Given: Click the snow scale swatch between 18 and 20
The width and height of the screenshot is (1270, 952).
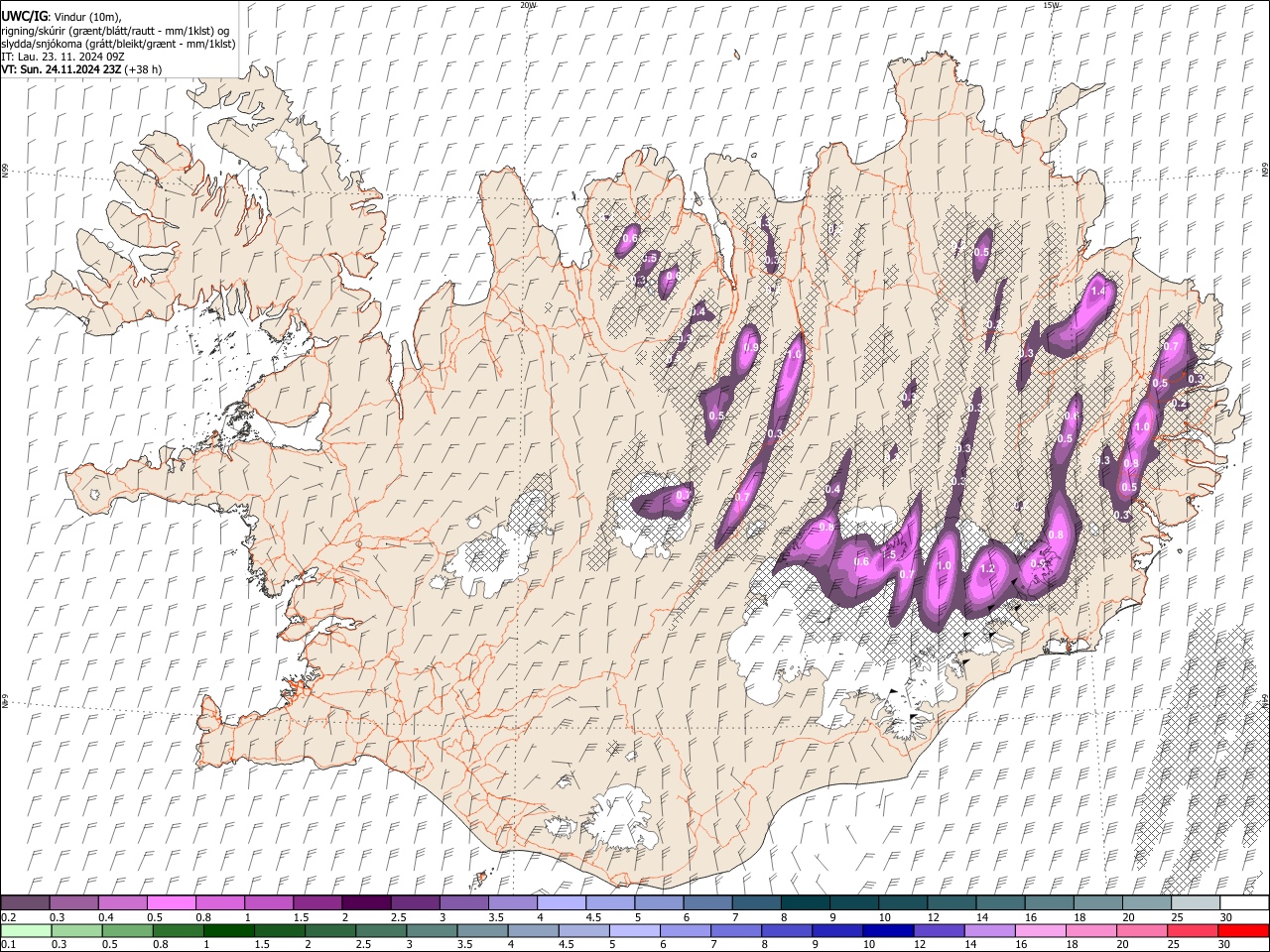Looking at the screenshot, I should click(1097, 903).
